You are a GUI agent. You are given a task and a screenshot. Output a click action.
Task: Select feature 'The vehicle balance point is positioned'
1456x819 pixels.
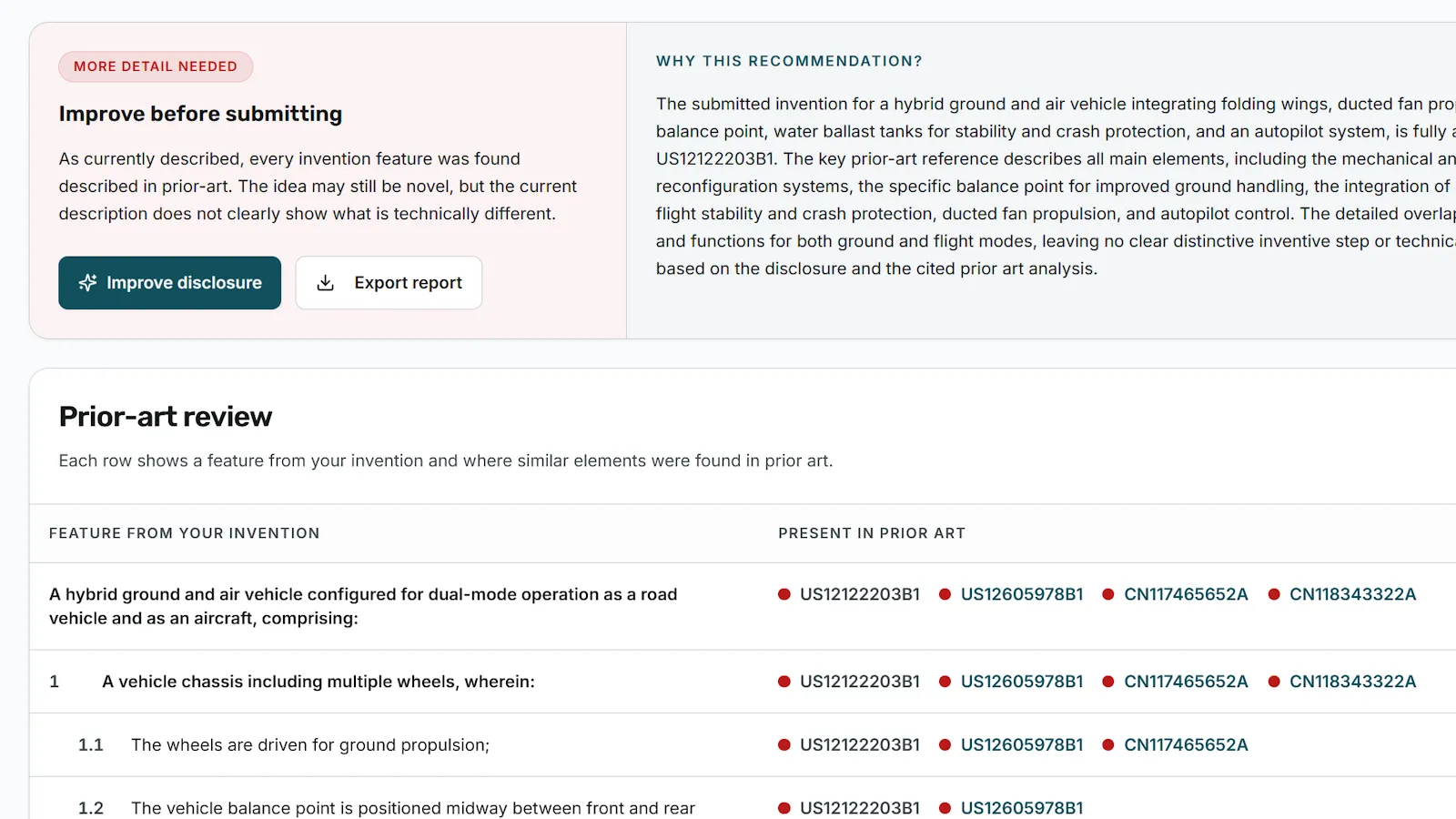point(413,808)
